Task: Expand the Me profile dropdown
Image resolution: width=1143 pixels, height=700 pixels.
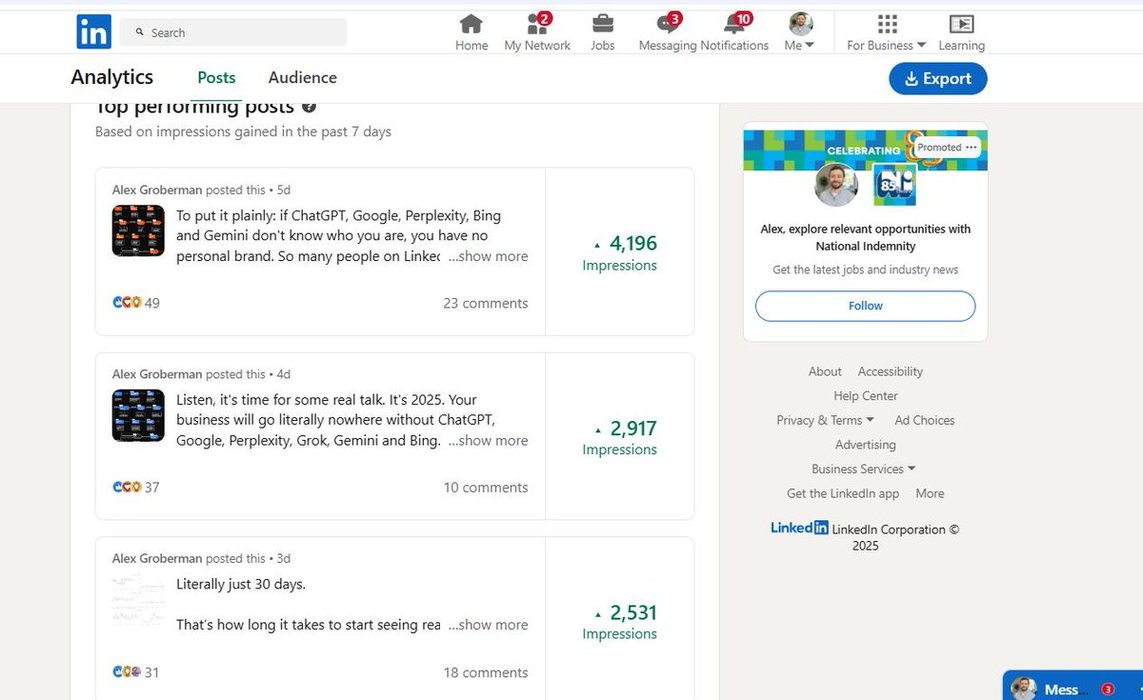Action: point(800,32)
